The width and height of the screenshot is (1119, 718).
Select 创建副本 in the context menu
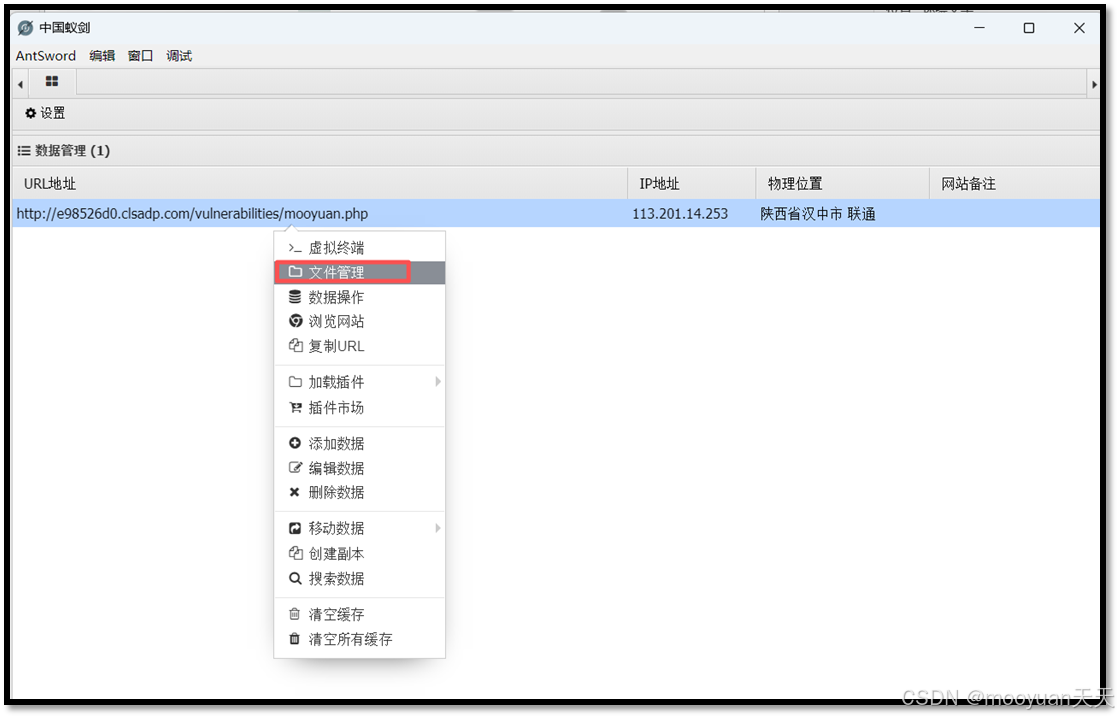coord(360,553)
